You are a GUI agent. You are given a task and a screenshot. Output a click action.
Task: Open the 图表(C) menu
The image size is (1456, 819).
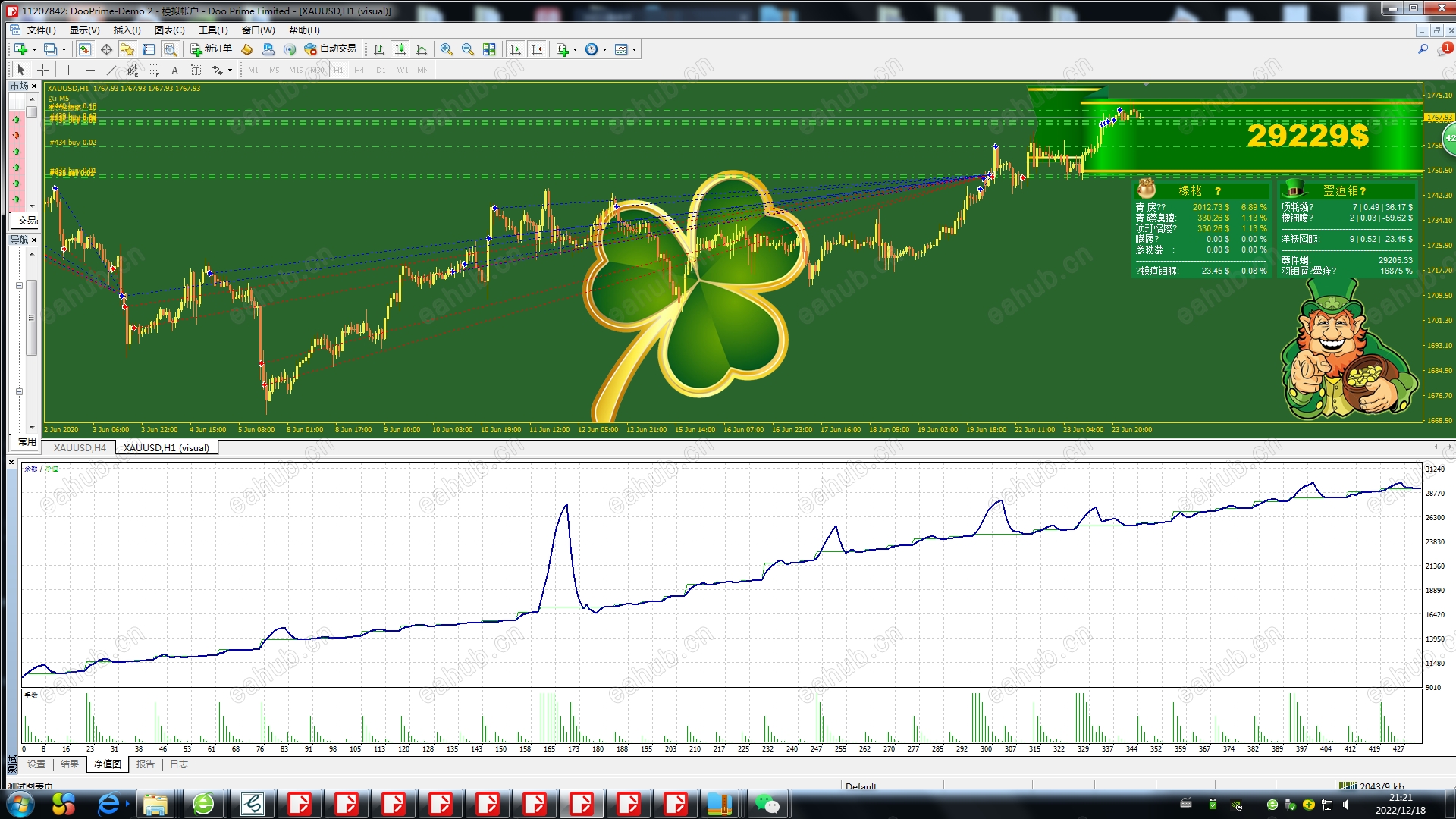[x=169, y=30]
